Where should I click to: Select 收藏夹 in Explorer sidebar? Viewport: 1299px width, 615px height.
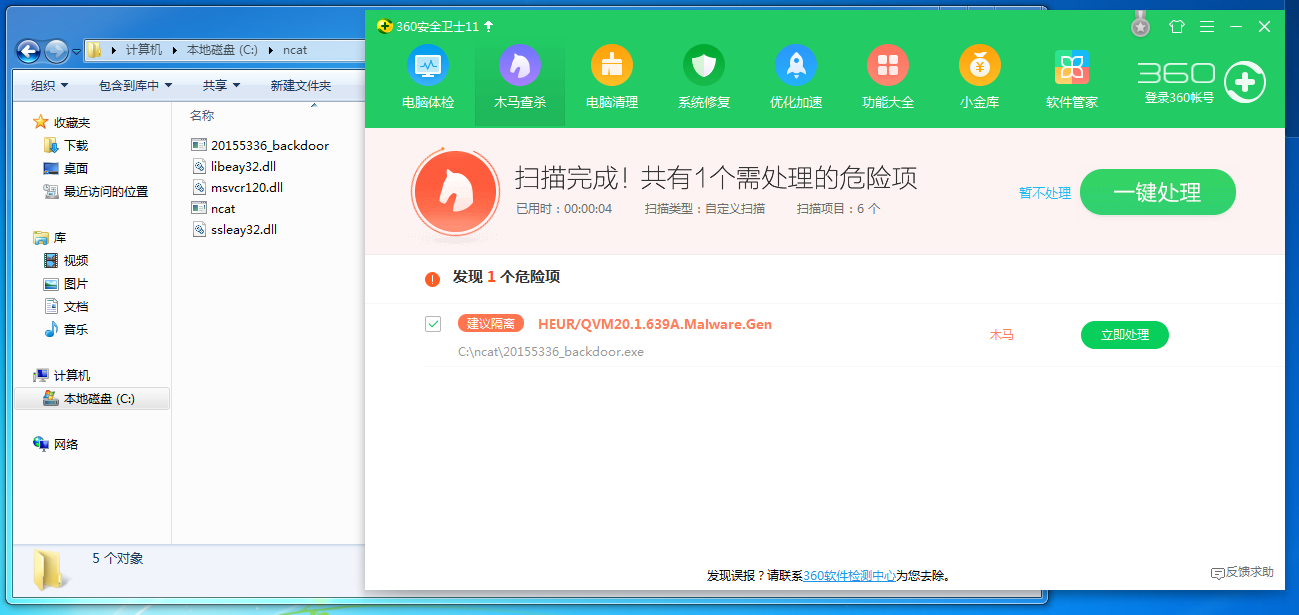point(61,122)
